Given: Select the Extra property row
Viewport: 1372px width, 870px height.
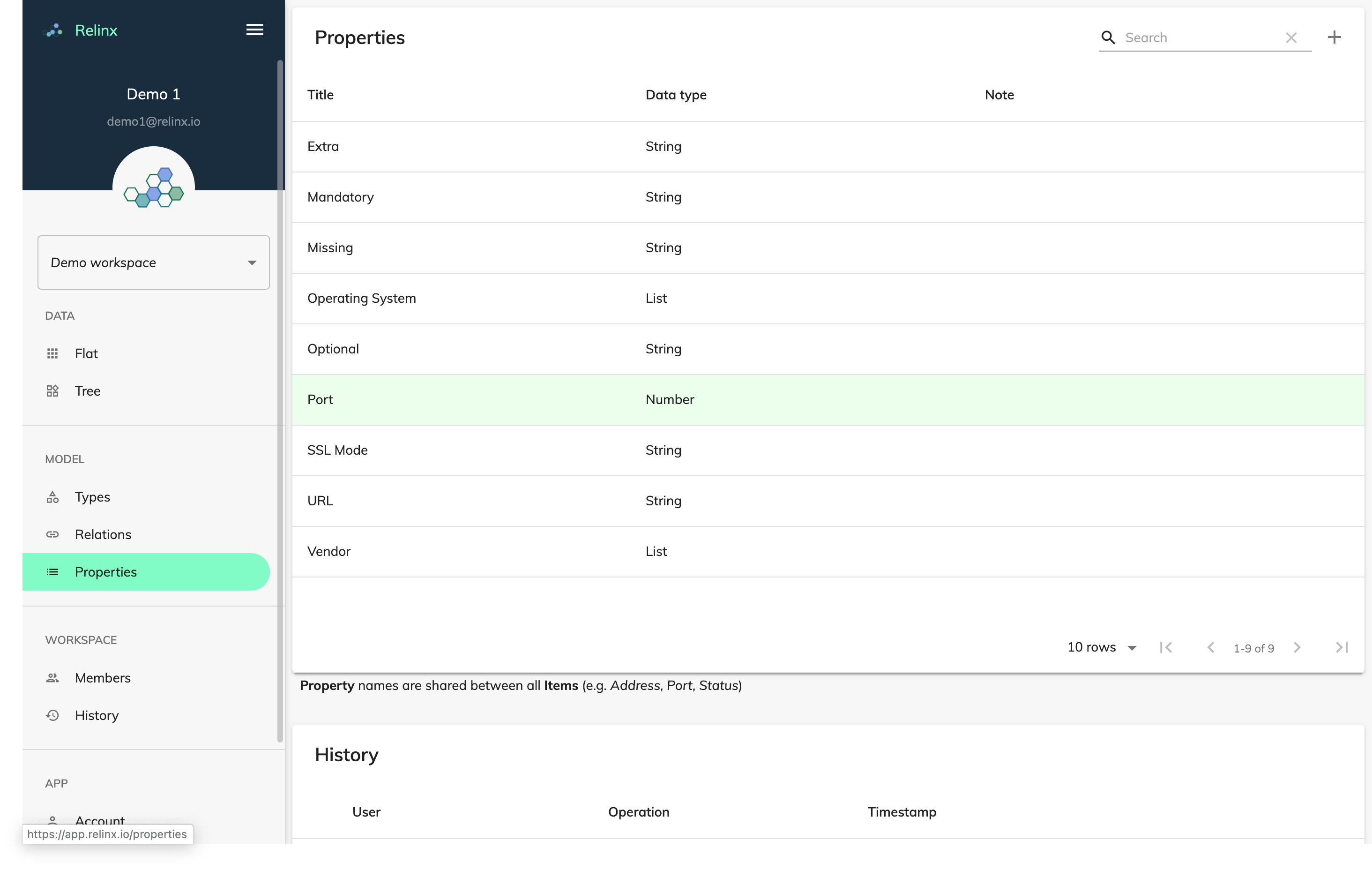Looking at the screenshot, I should click(828, 147).
